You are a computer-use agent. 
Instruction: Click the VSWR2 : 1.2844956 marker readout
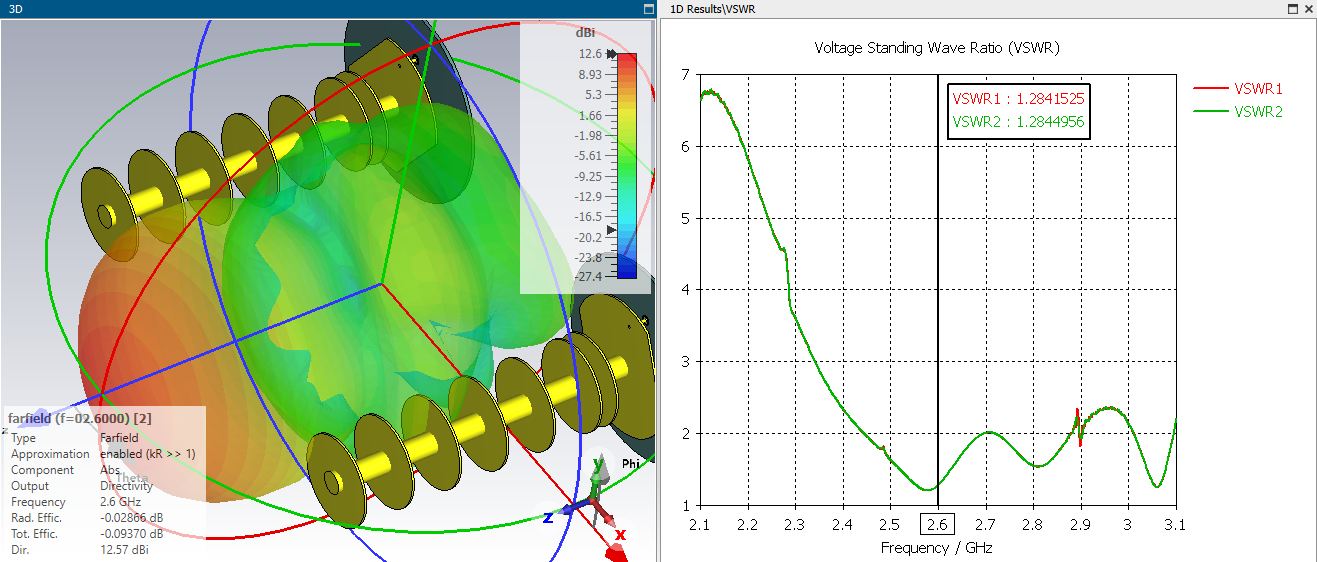pos(1018,122)
